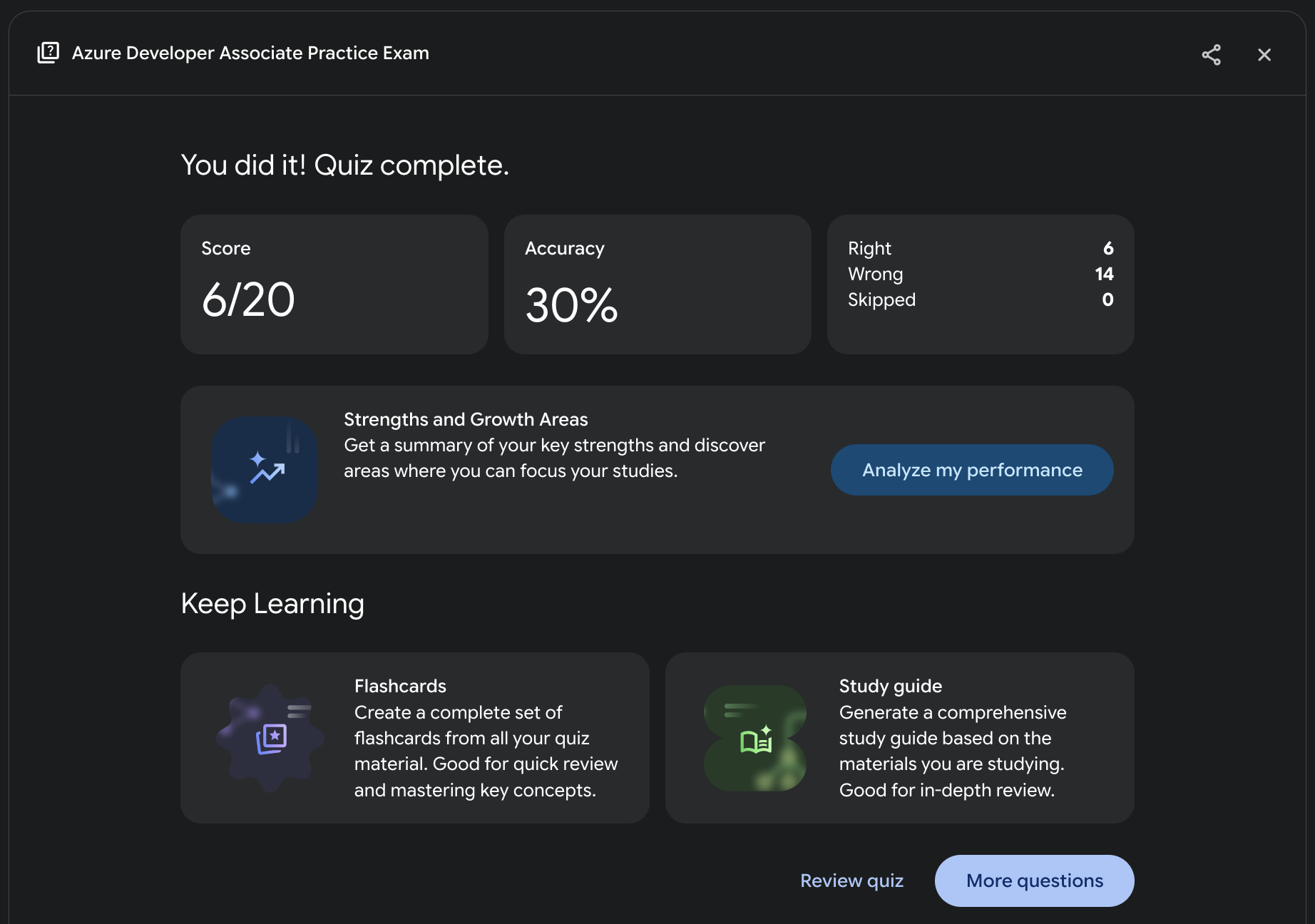
Task: Click the Wrong answers count of 14
Action: (1103, 274)
